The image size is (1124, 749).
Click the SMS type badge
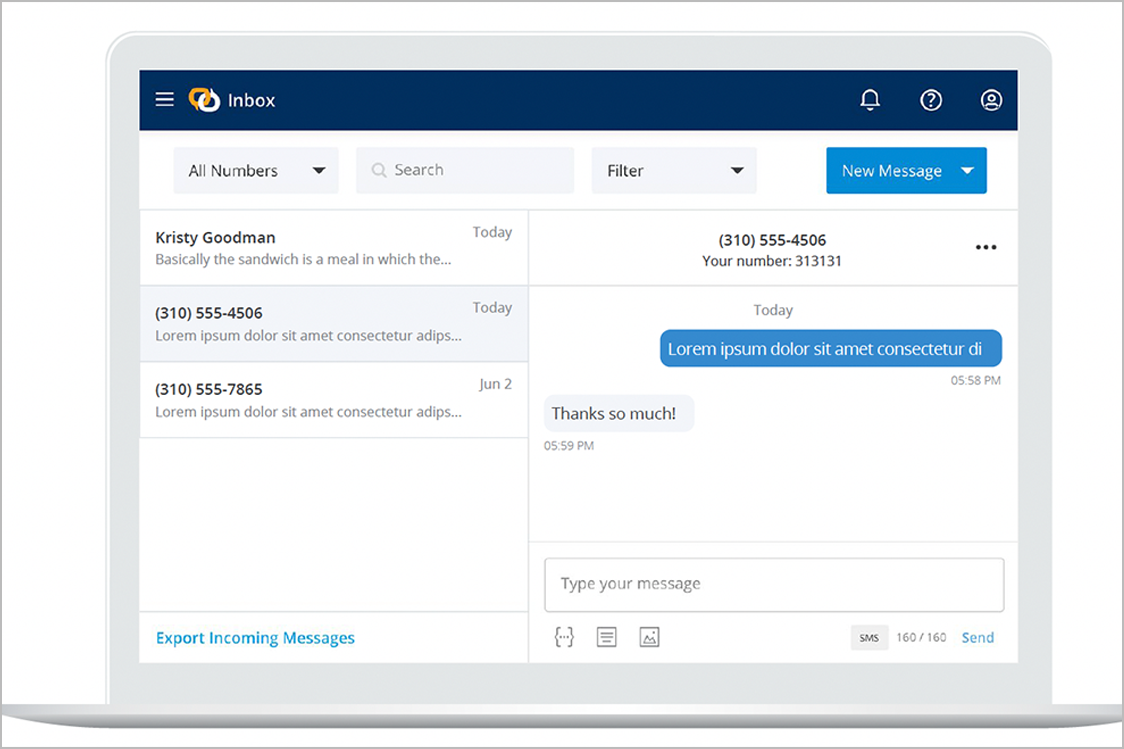[869, 637]
